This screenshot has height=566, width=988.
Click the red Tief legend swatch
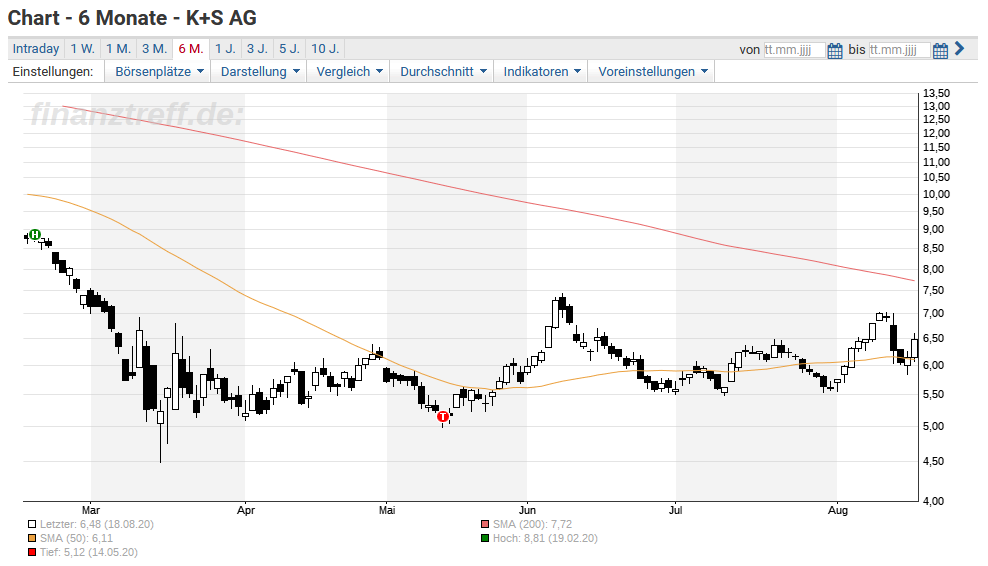pyautogui.click(x=32, y=552)
